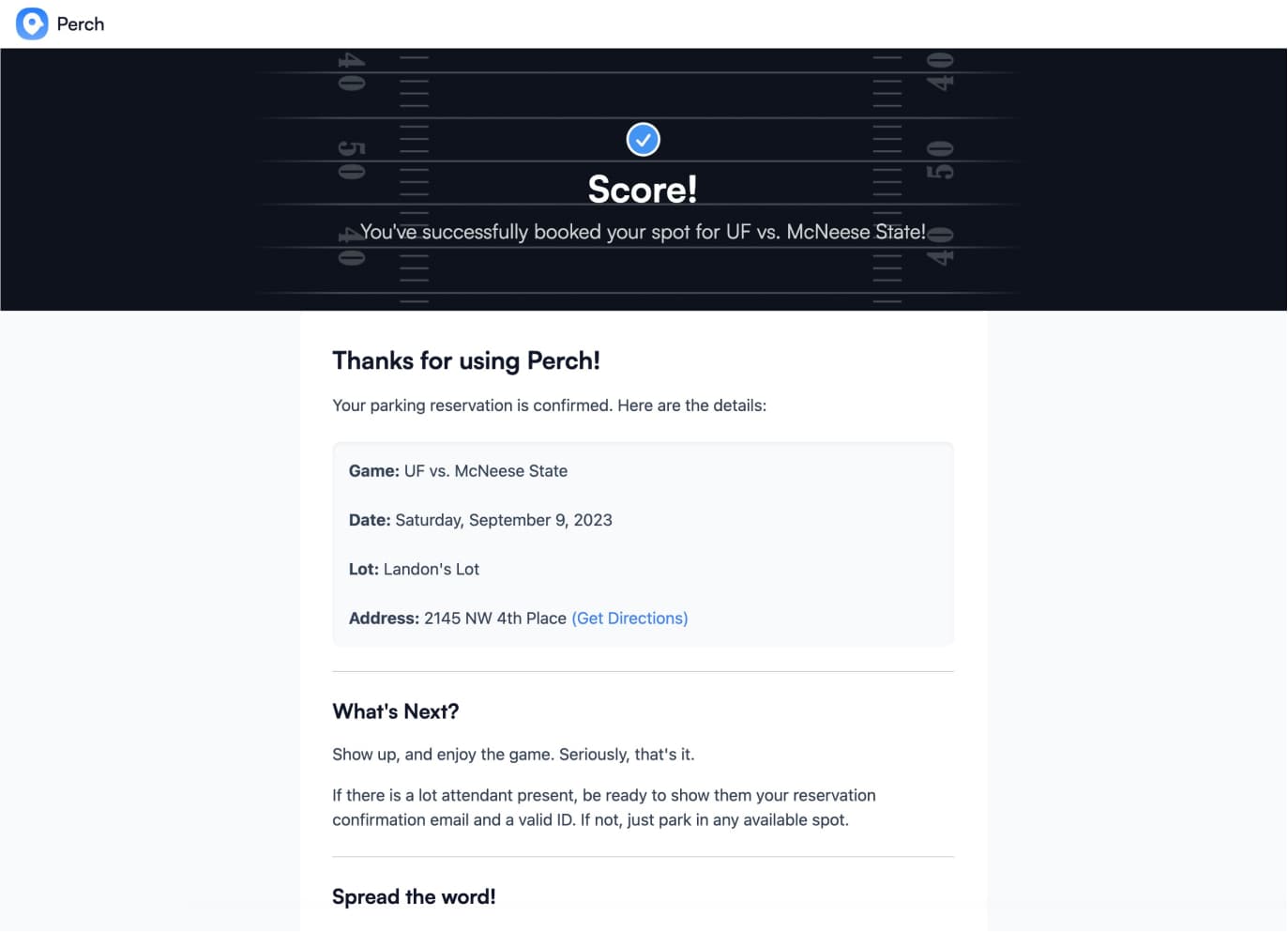Image resolution: width=1288 pixels, height=932 pixels.
Task: Click the right 50 yard line marker graphic
Action: 940,160
